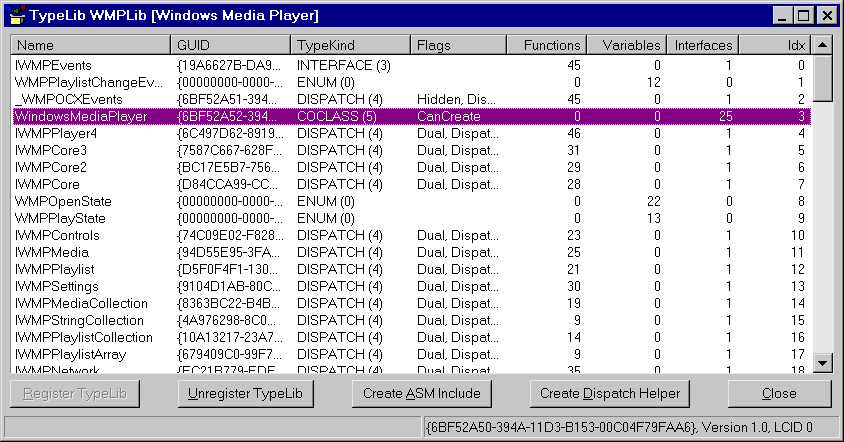Screen dimensions: 844x442
Task: Select the WindowsMediaPlayer COCLASS row
Action: (x=411, y=116)
